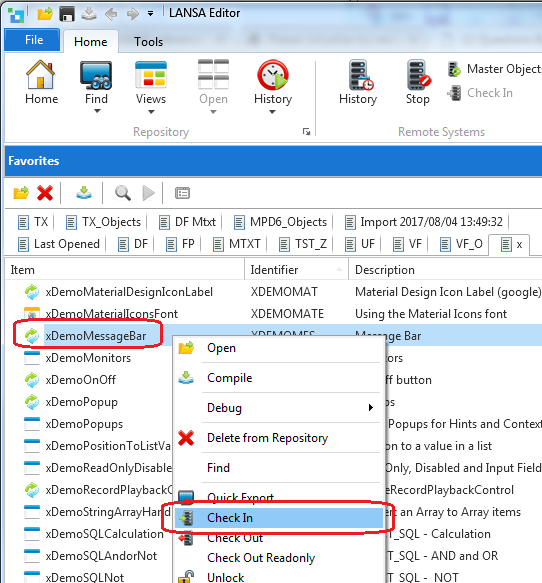Select the VF_O favorites tab
This screenshot has width=542, height=583.
(461, 244)
